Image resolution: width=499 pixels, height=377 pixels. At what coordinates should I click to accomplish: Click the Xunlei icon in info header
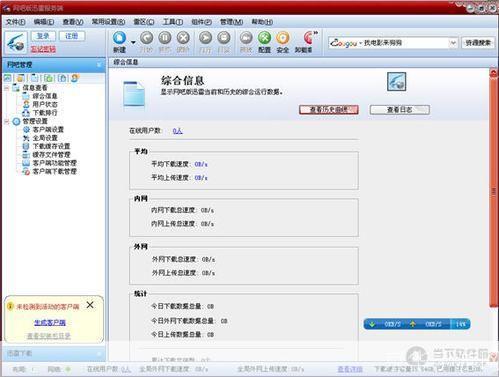pos(396,82)
